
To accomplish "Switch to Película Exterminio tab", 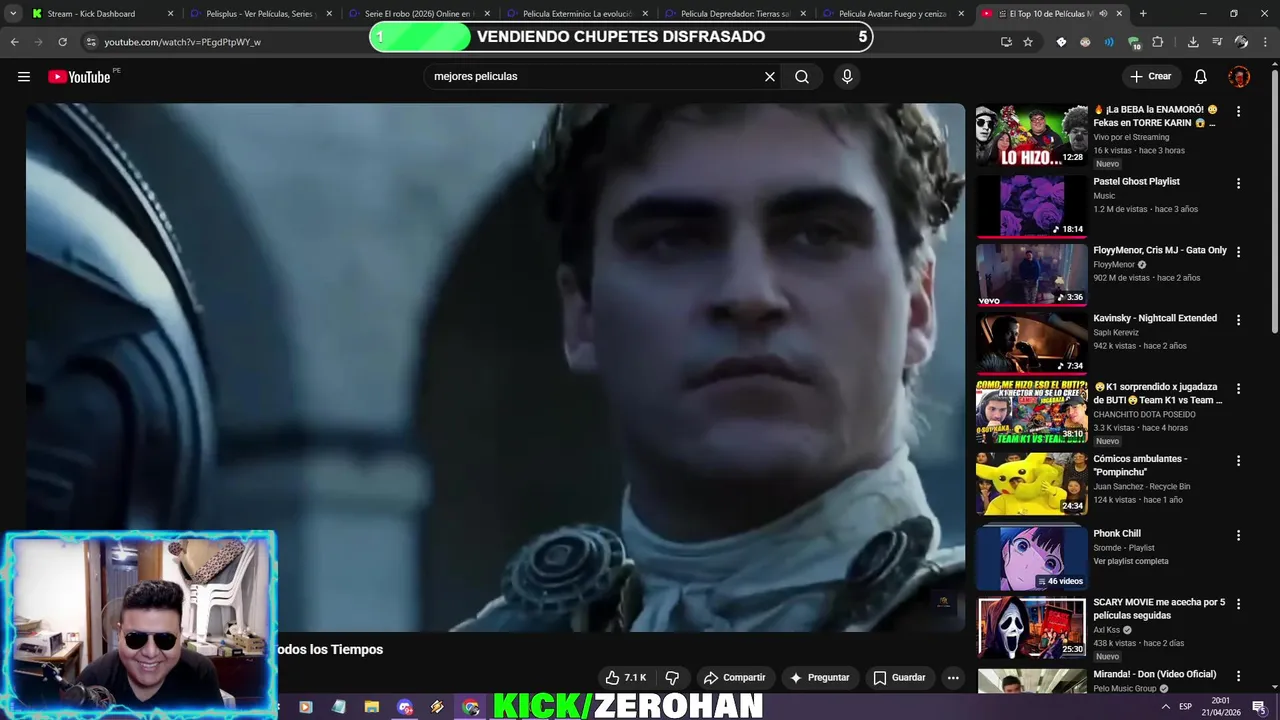I will (576, 14).
